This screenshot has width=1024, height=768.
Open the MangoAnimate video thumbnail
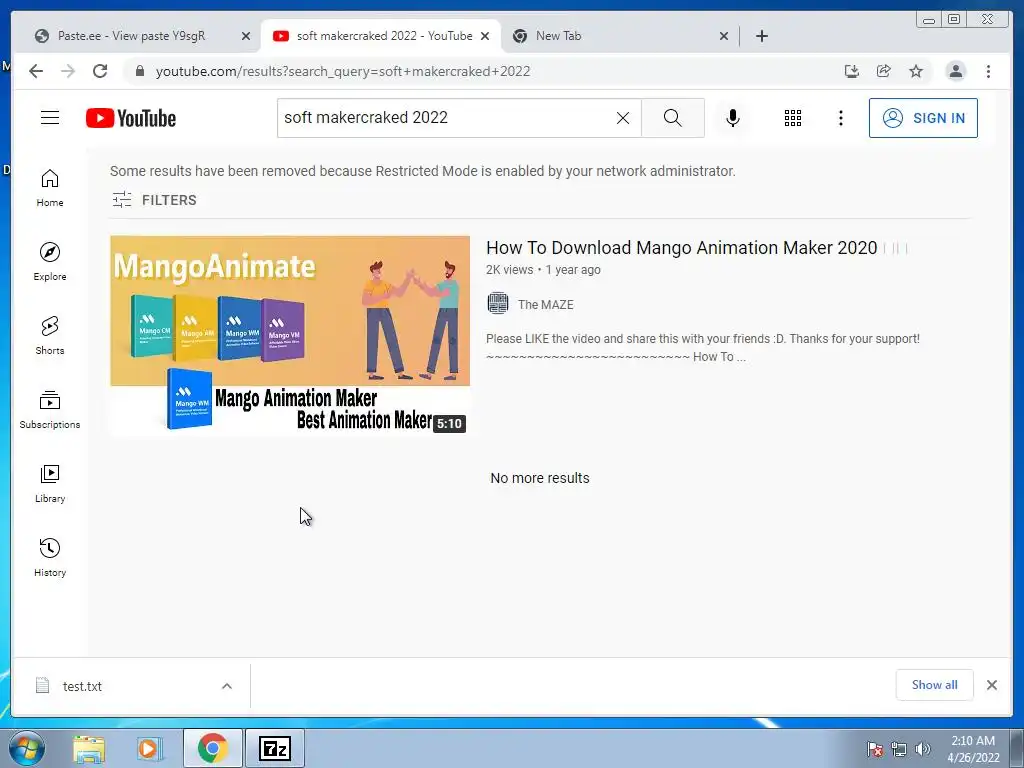290,336
